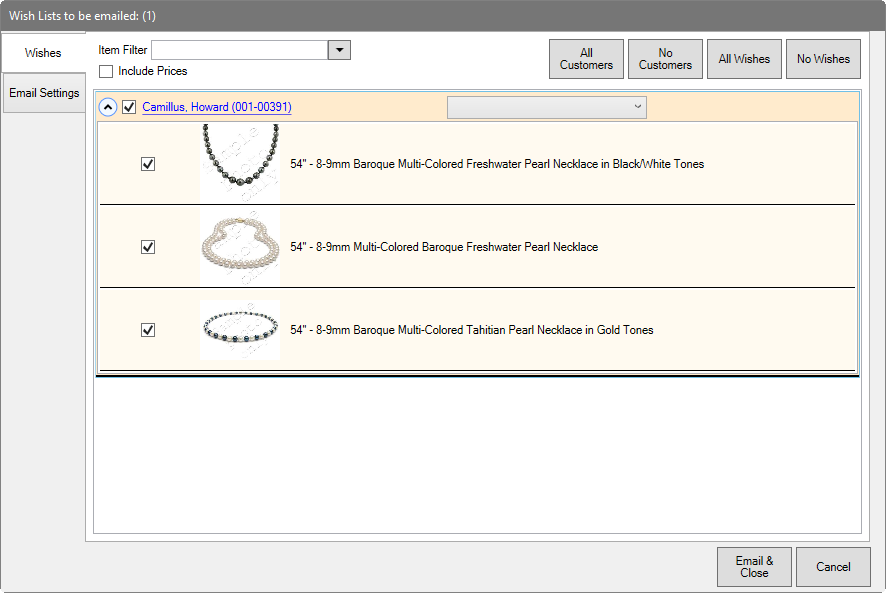
Task: Open the Email Settings tab
Action: (44, 93)
